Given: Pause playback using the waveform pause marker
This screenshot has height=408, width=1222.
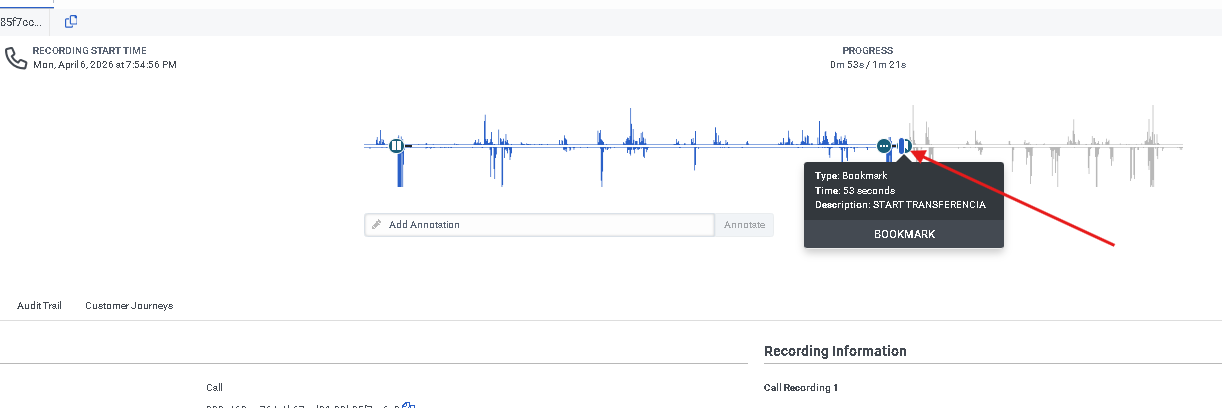Looking at the screenshot, I should (x=397, y=146).
